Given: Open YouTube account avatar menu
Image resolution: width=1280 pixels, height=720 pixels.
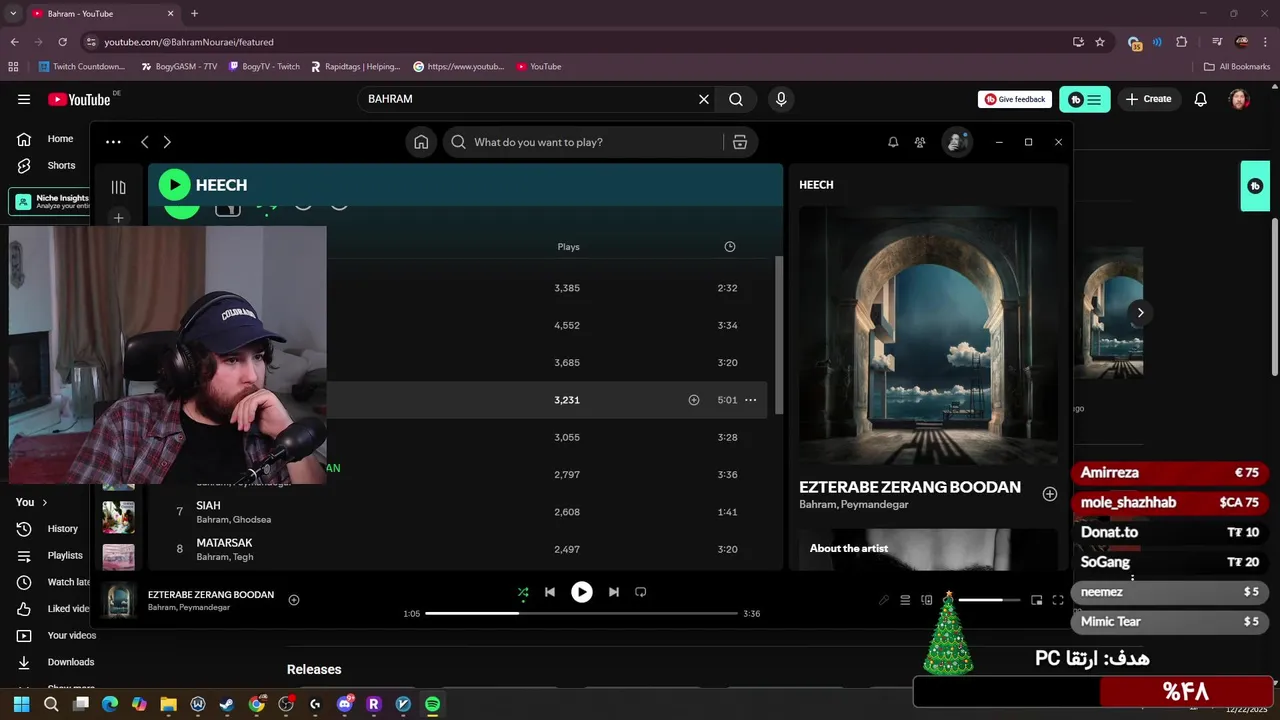Looking at the screenshot, I should pos(1239,99).
